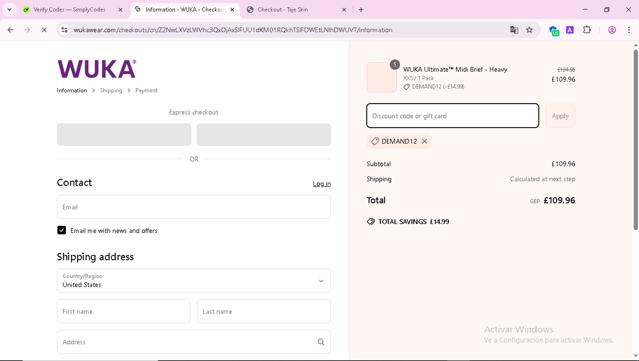The height and width of the screenshot is (361, 639).
Task: Click the address search magnifier icon
Action: pos(321,342)
